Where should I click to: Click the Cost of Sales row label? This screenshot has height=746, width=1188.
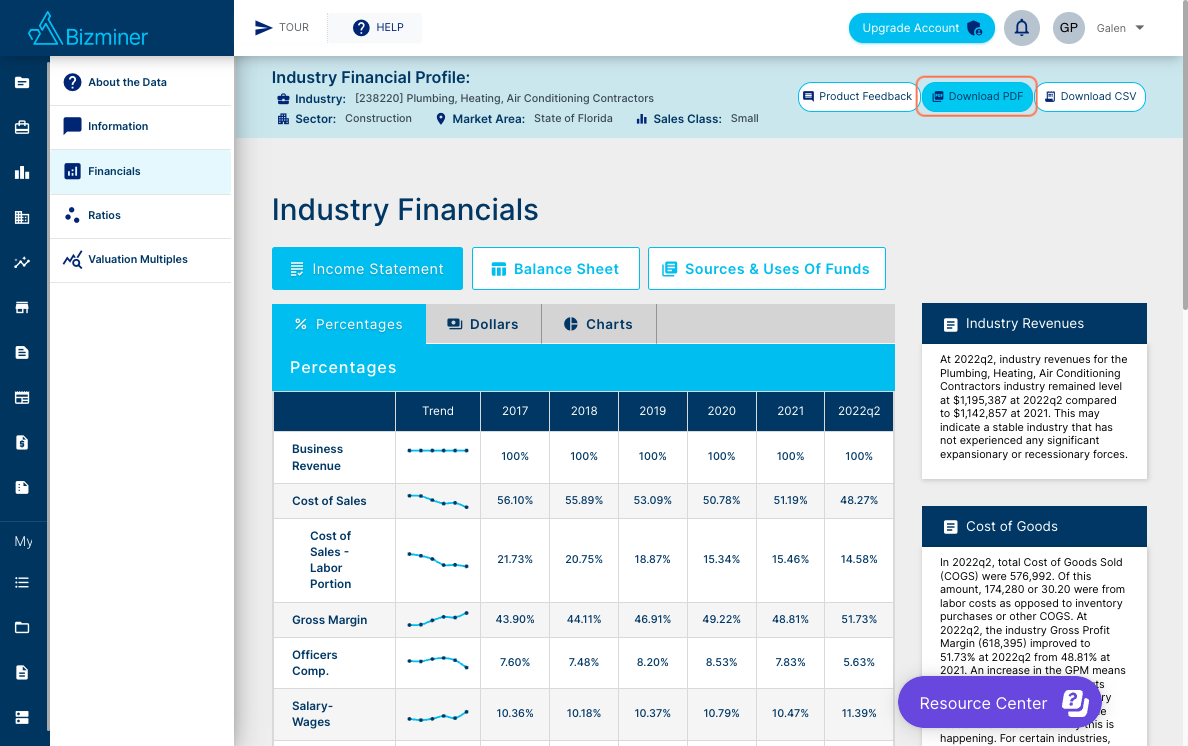pos(329,501)
